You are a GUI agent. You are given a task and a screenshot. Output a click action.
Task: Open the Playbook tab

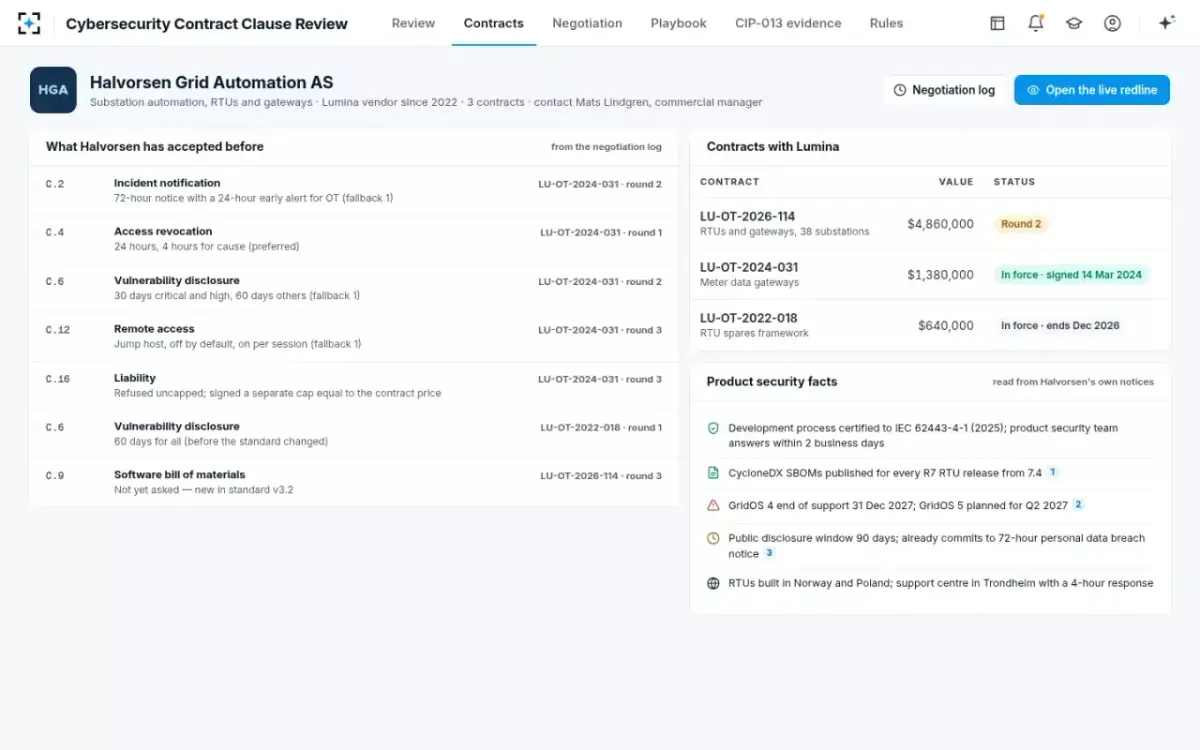pos(679,23)
